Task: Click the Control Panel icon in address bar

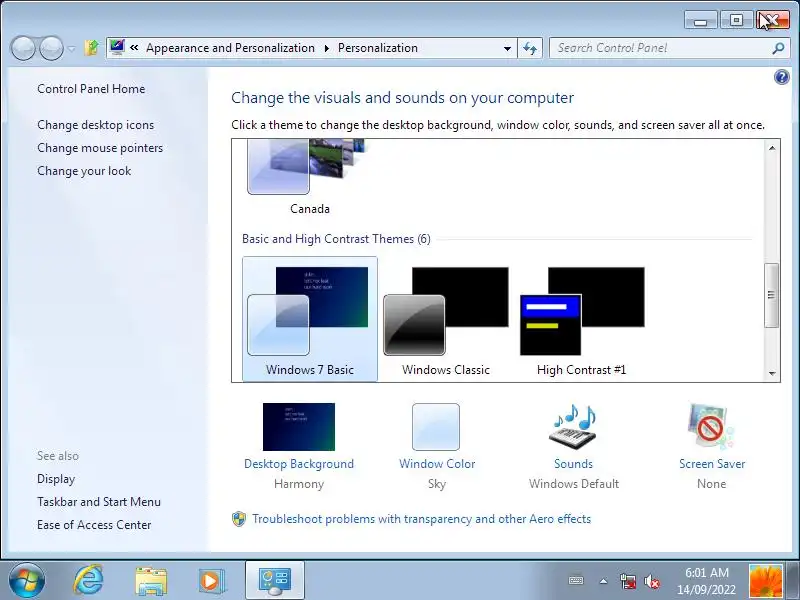Action: pyautogui.click(x=117, y=47)
